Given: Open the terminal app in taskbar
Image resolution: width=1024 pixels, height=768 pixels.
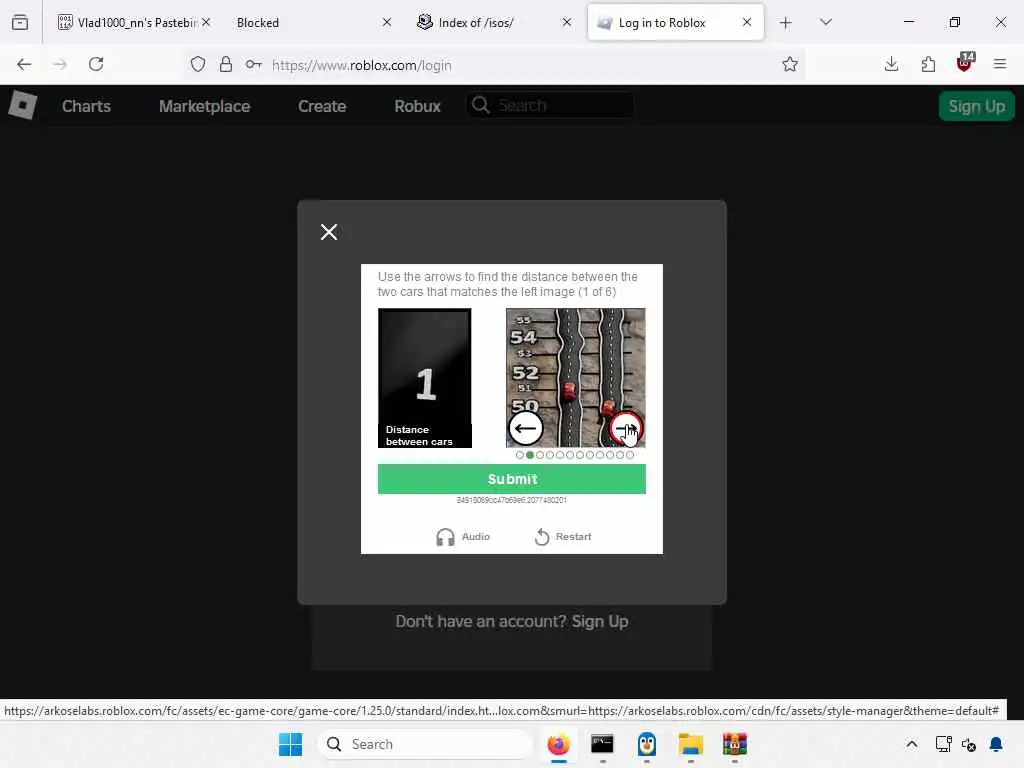Looking at the screenshot, I should (602, 744).
